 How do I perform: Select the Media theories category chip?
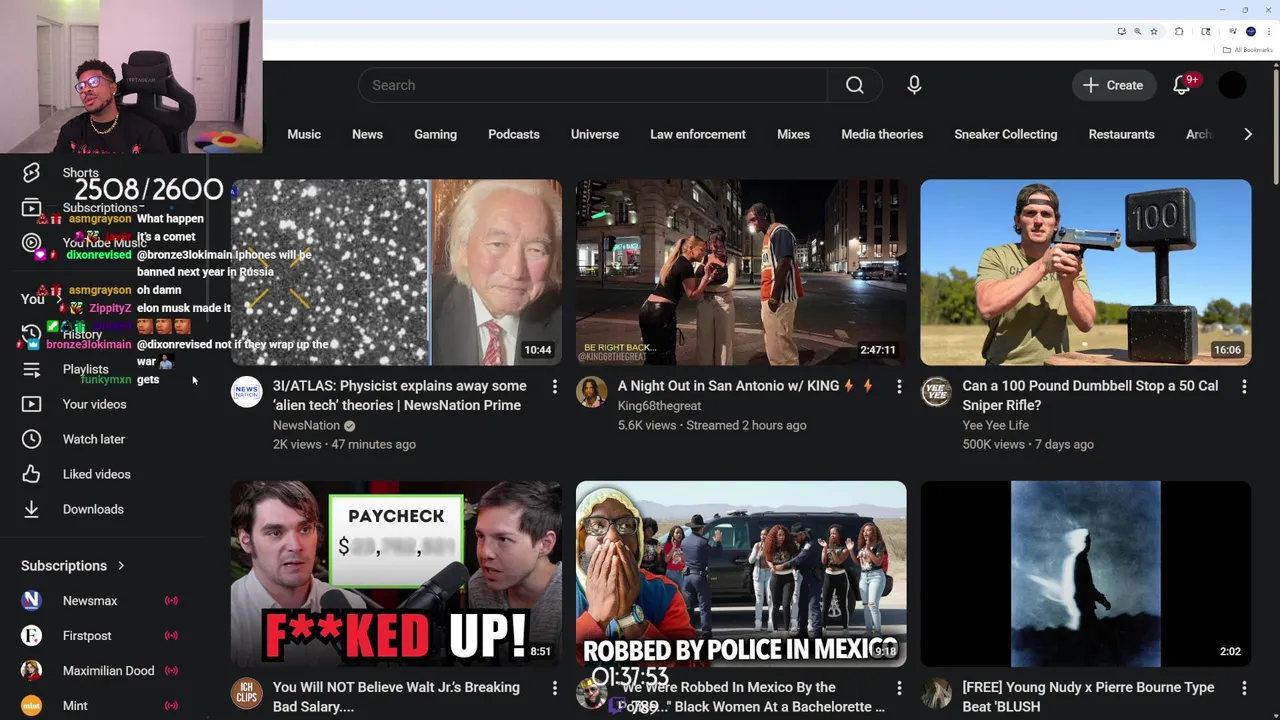882,134
